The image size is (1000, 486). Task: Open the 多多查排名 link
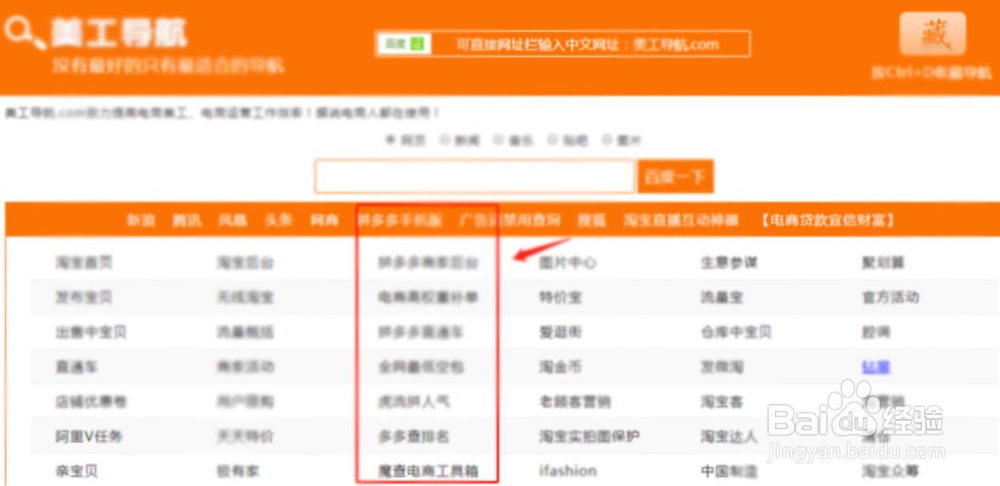click(414, 437)
